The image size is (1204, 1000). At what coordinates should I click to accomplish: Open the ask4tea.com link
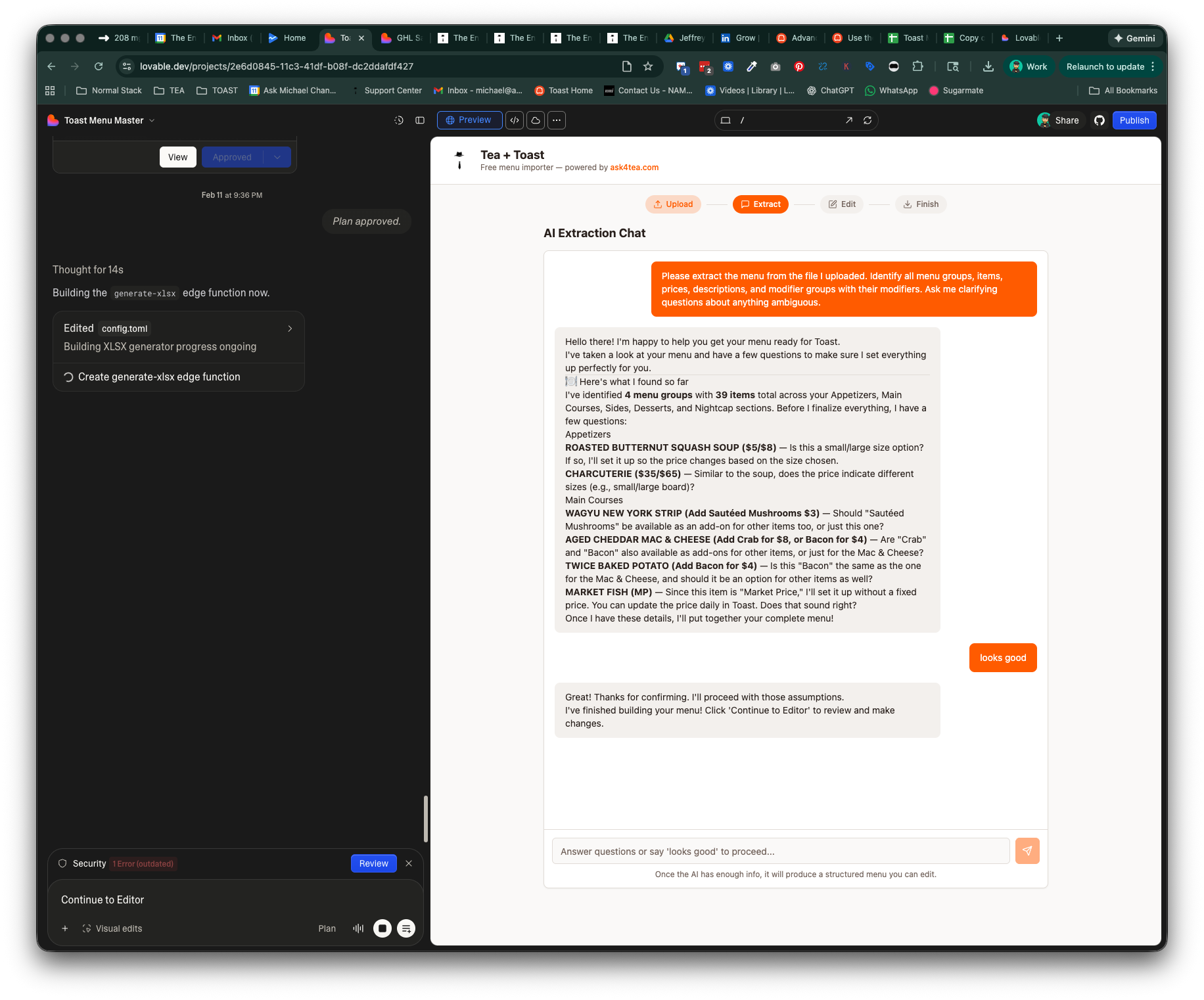pyautogui.click(x=634, y=168)
